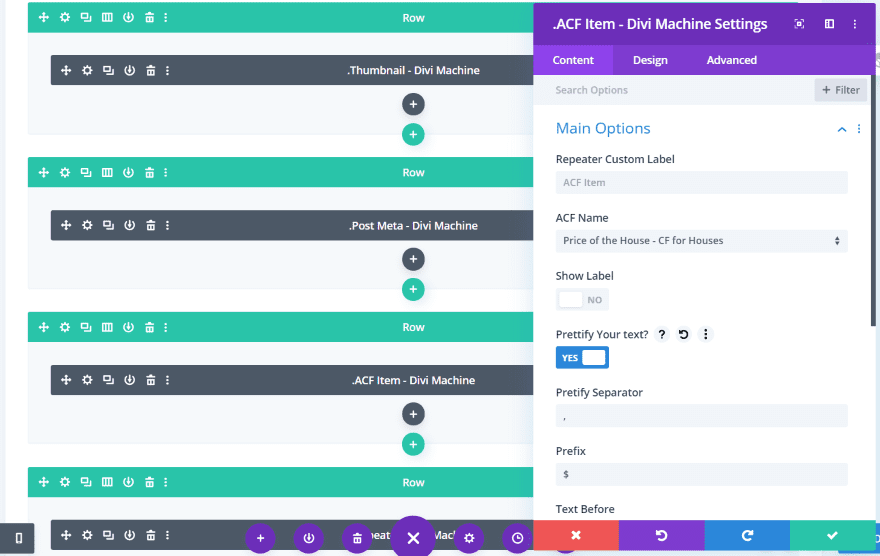This screenshot has height=556, width=880.
Task: Duplicate the Post Meta module
Action: [x=108, y=226]
